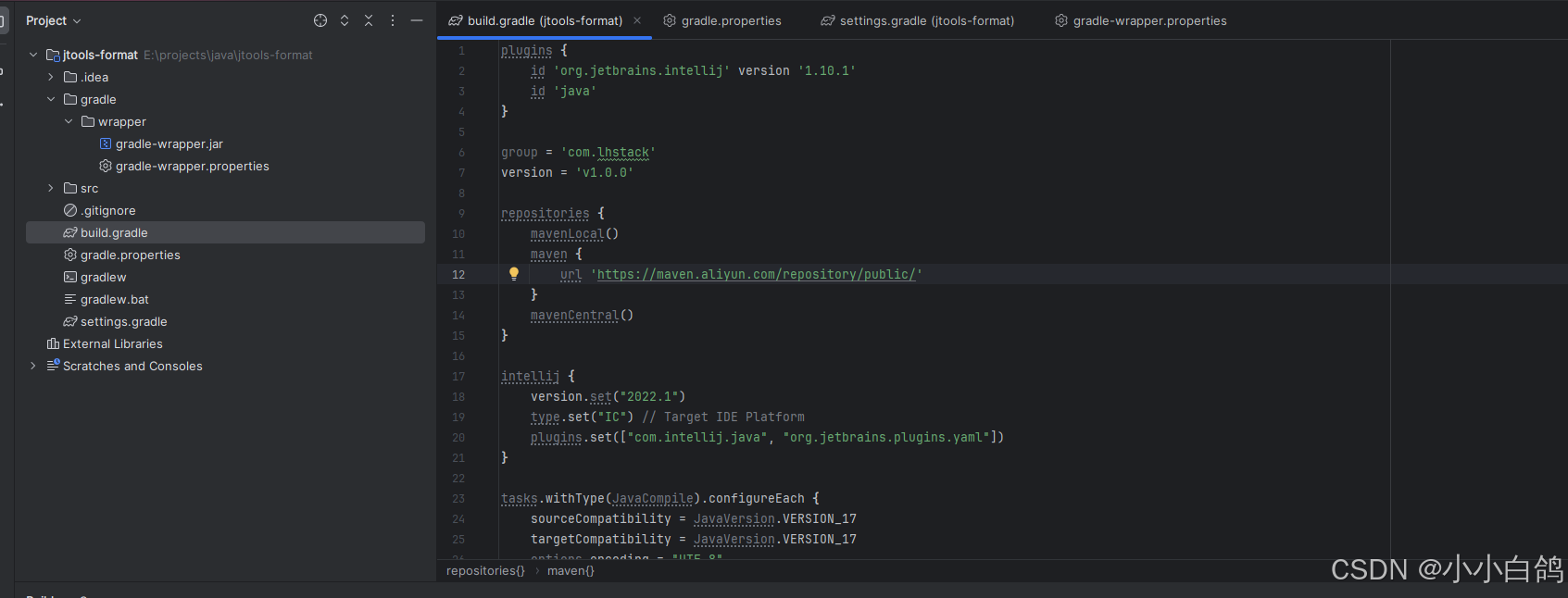
Task: Click 'sourceCompatibility' in editor
Action: 600,518
